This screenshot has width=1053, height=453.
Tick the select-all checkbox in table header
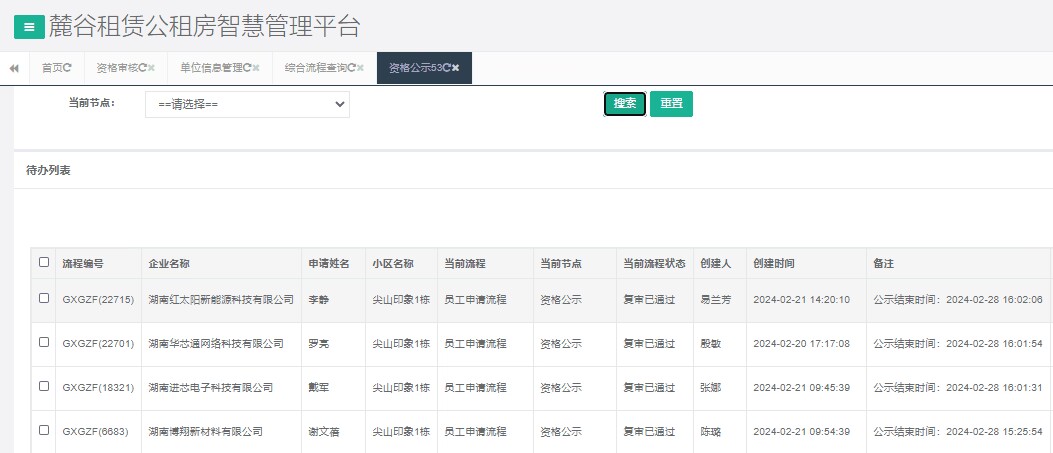(x=43, y=263)
